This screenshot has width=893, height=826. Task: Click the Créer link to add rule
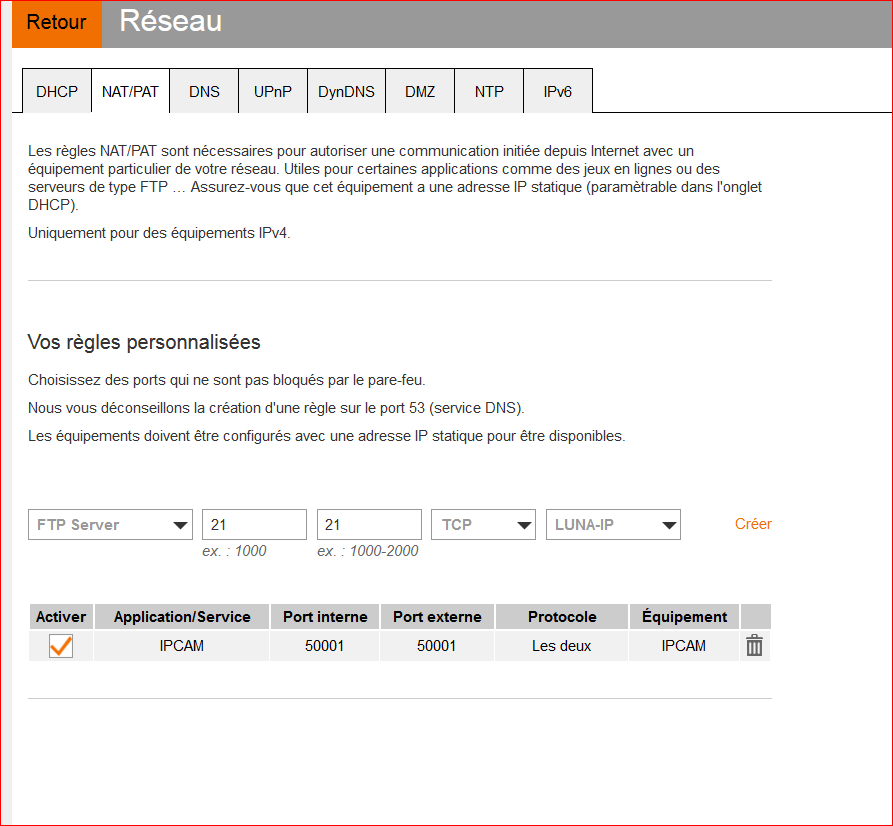(x=753, y=524)
